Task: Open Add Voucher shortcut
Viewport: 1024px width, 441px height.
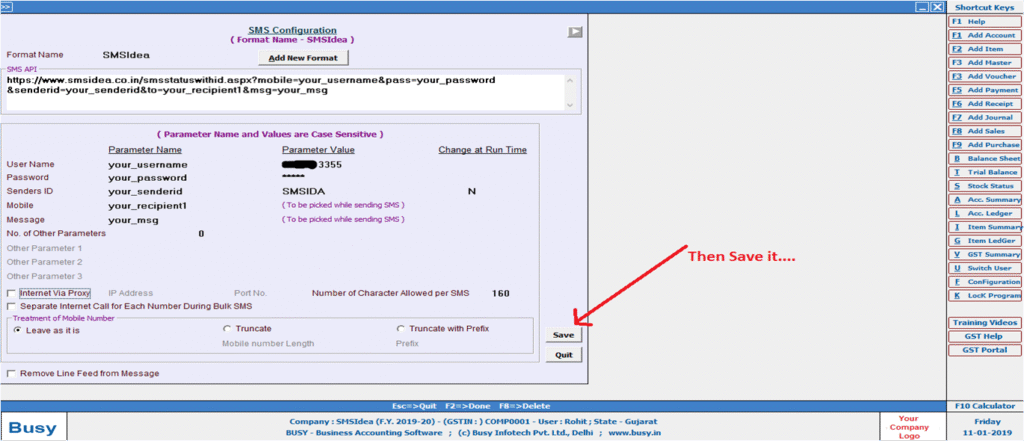Action: pyautogui.click(x=985, y=76)
